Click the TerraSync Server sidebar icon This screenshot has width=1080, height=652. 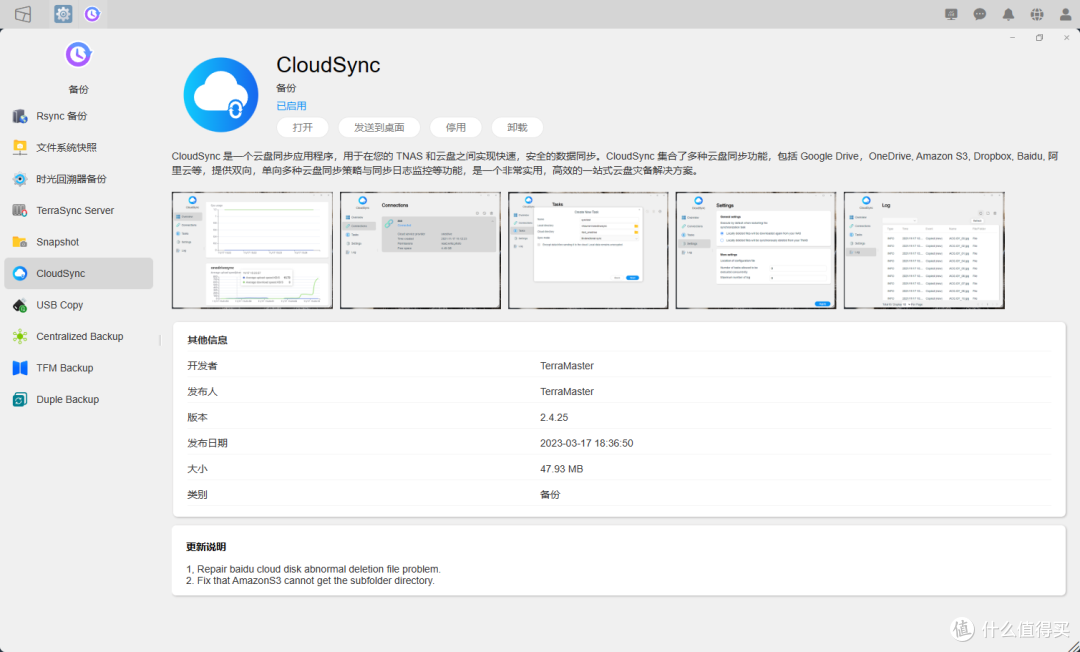20,211
